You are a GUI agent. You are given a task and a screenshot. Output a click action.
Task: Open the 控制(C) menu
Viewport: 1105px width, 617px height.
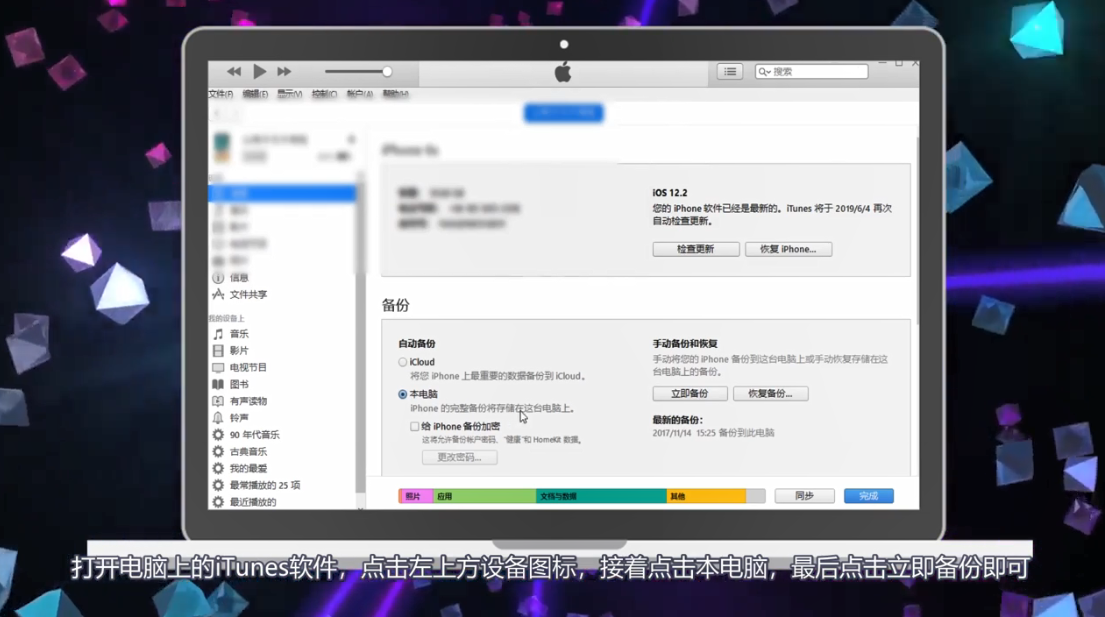(324, 94)
